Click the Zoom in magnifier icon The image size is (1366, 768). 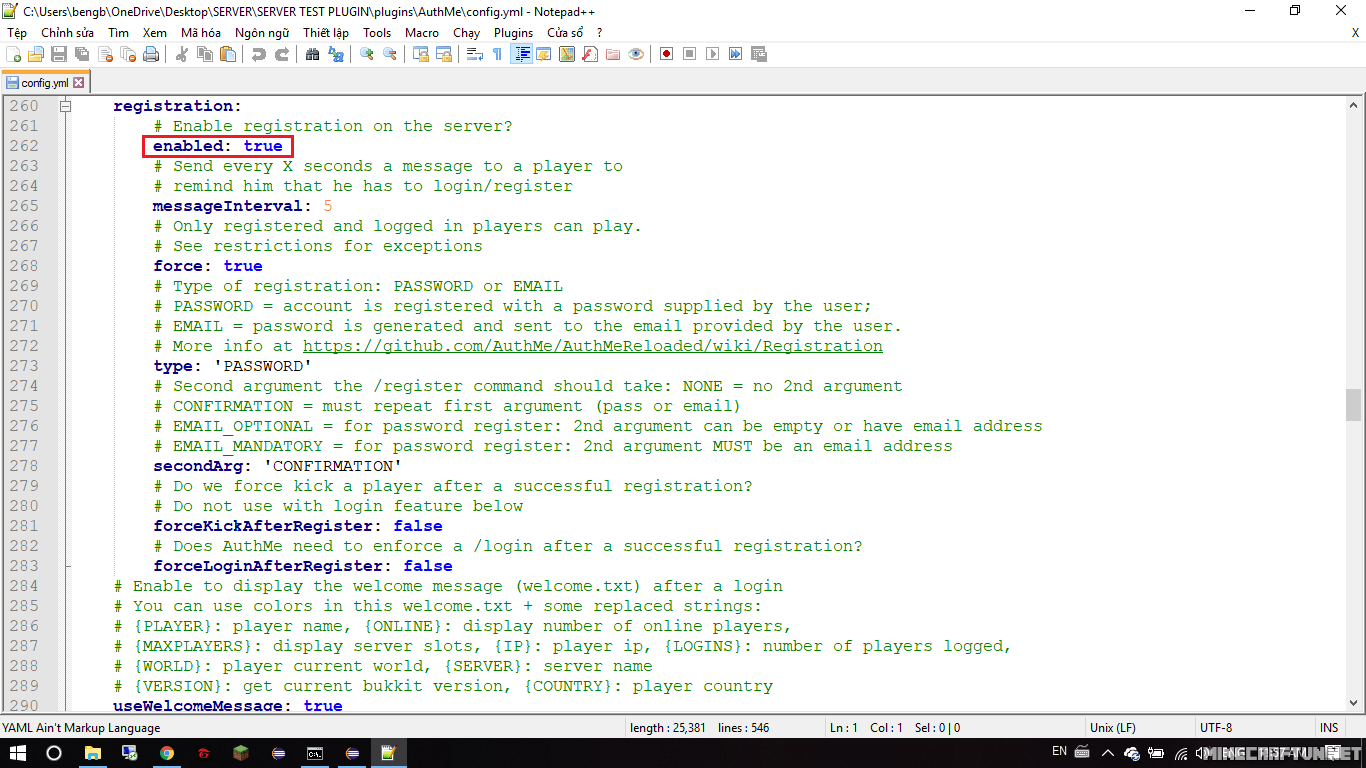tap(367, 54)
